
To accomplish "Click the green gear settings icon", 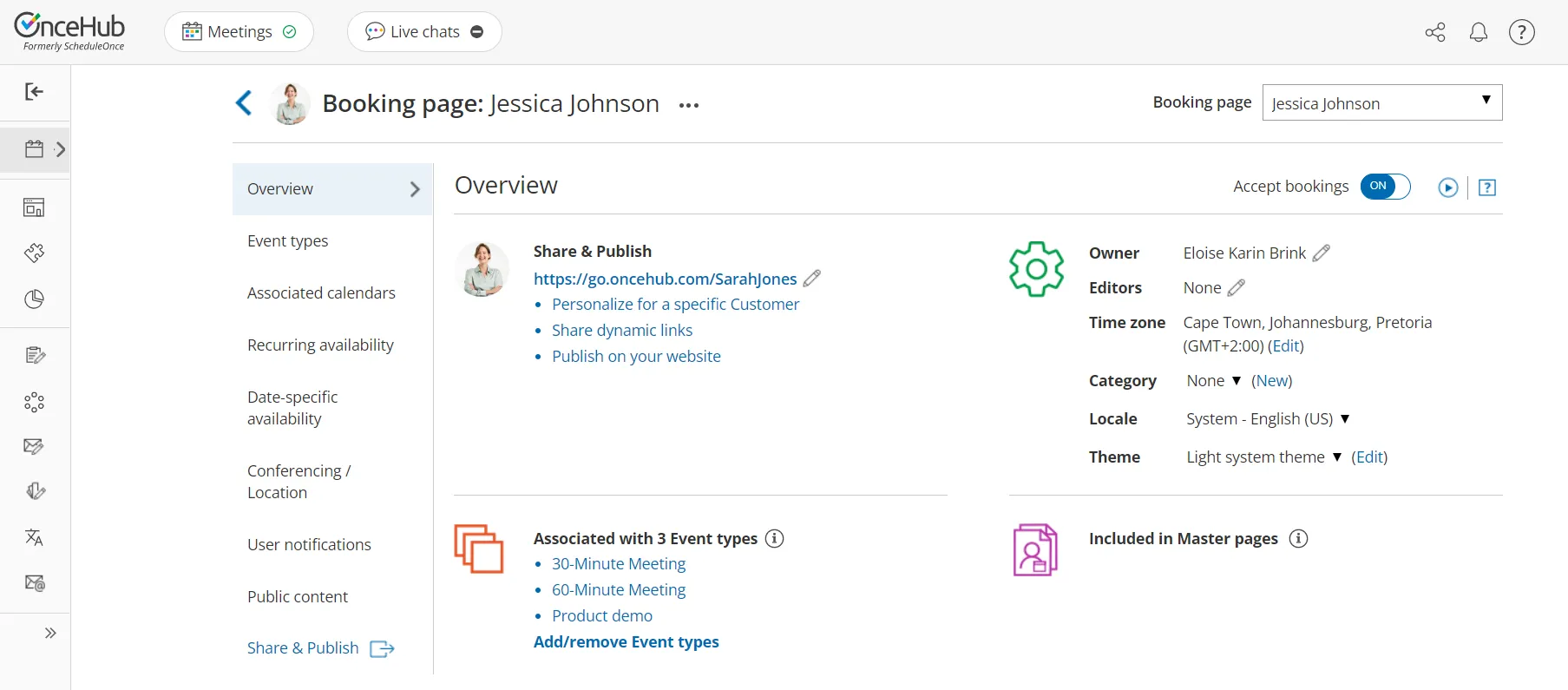I will [x=1036, y=269].
